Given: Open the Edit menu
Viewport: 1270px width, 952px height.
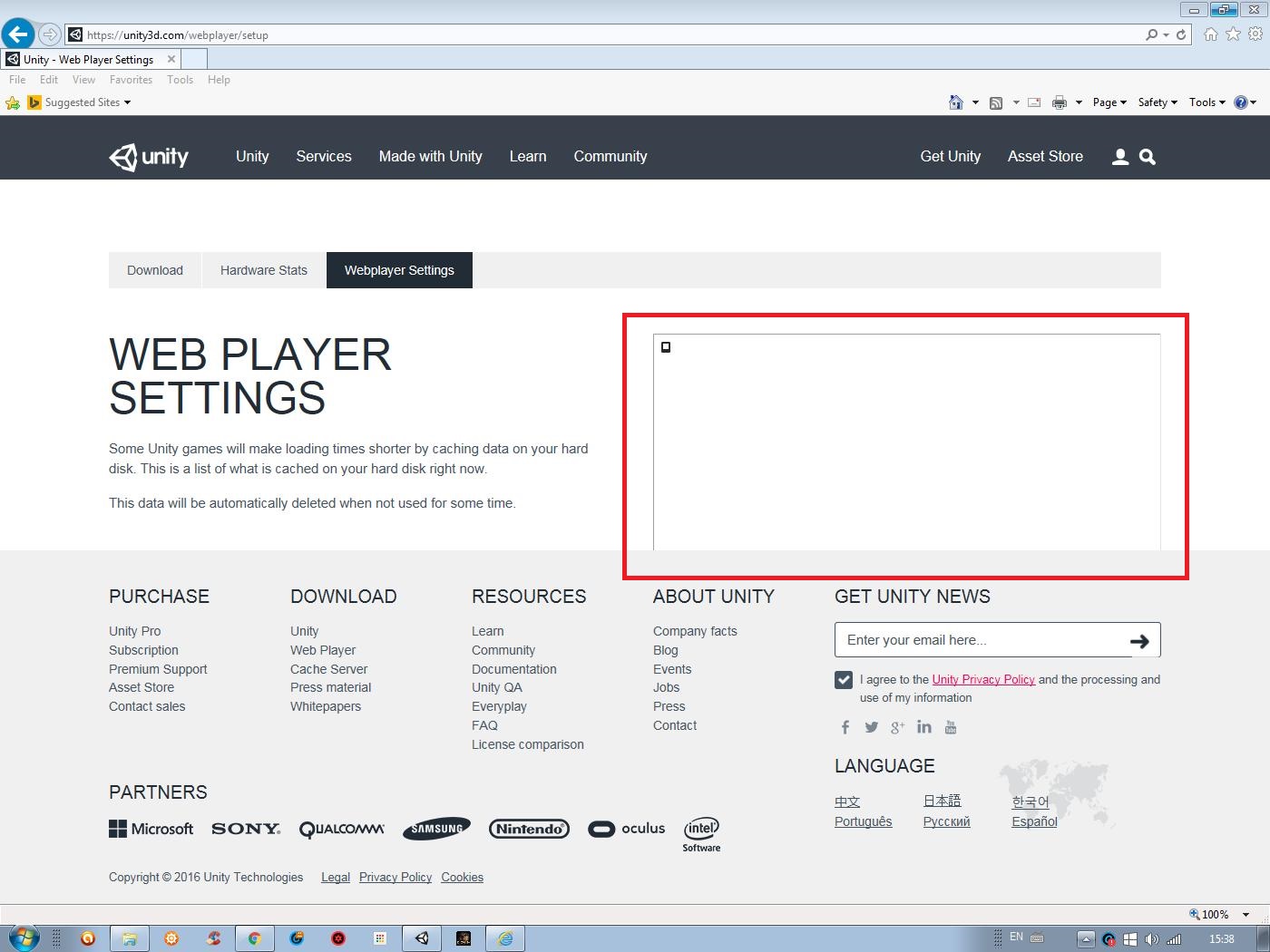Looking at the screenshot, I should (49, 80).
